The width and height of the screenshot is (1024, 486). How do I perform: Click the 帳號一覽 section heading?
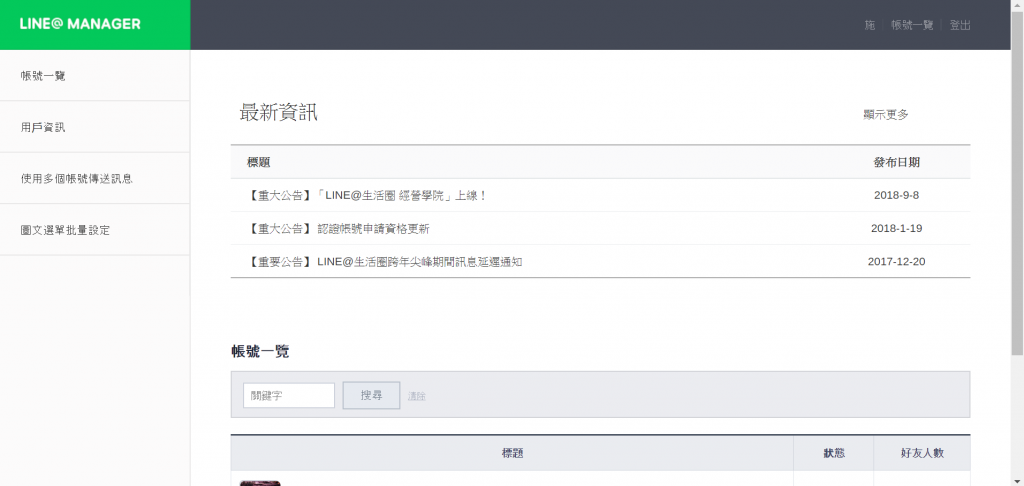point(260,351)
